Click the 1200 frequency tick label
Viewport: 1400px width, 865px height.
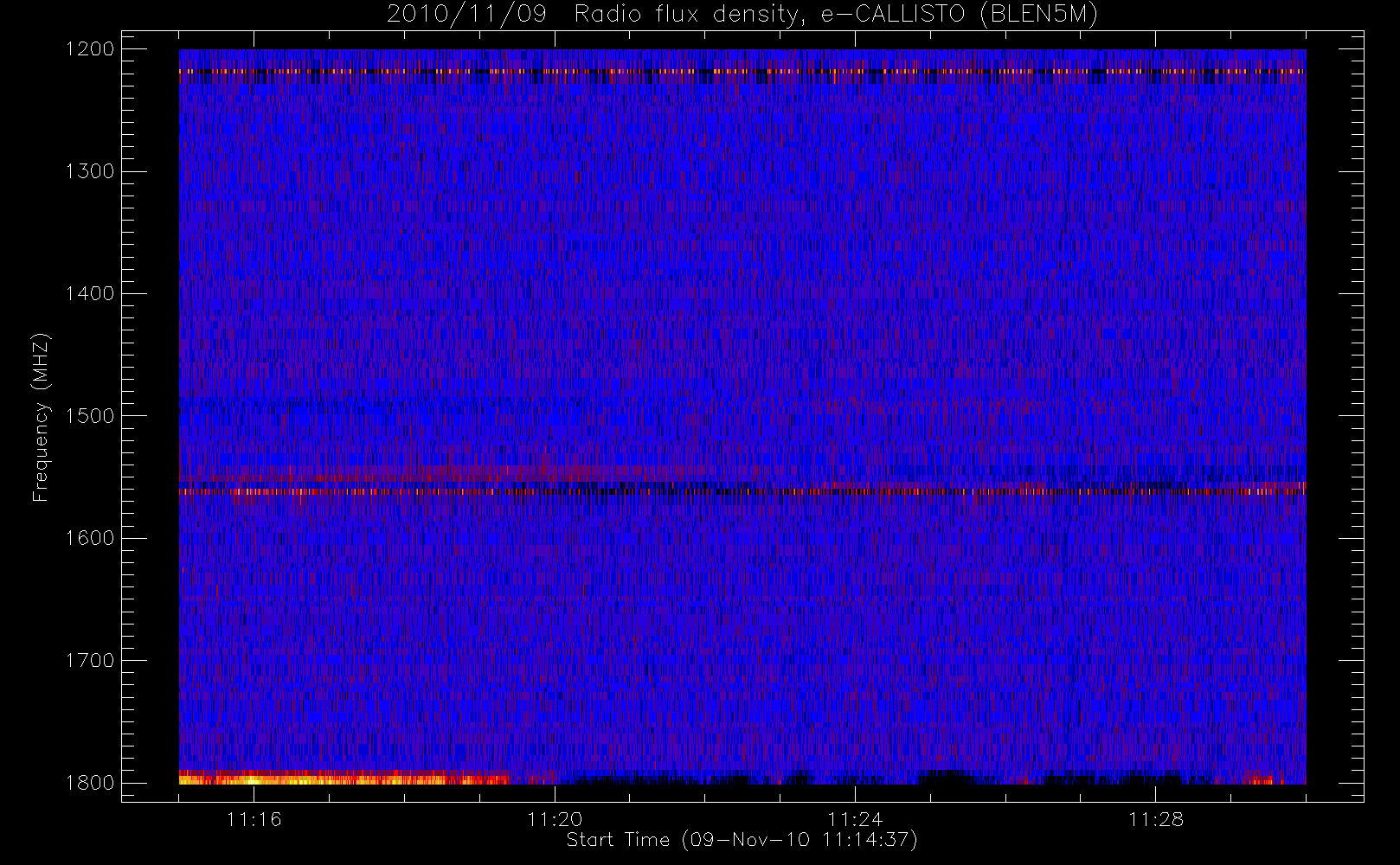point(90,49)
